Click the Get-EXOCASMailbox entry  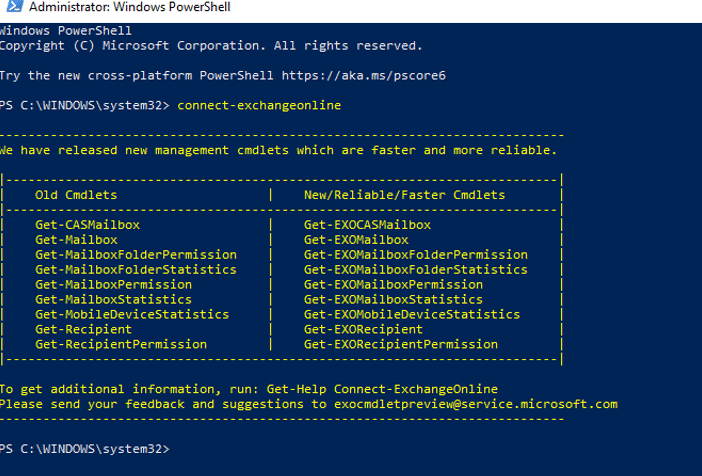(367, 225)
